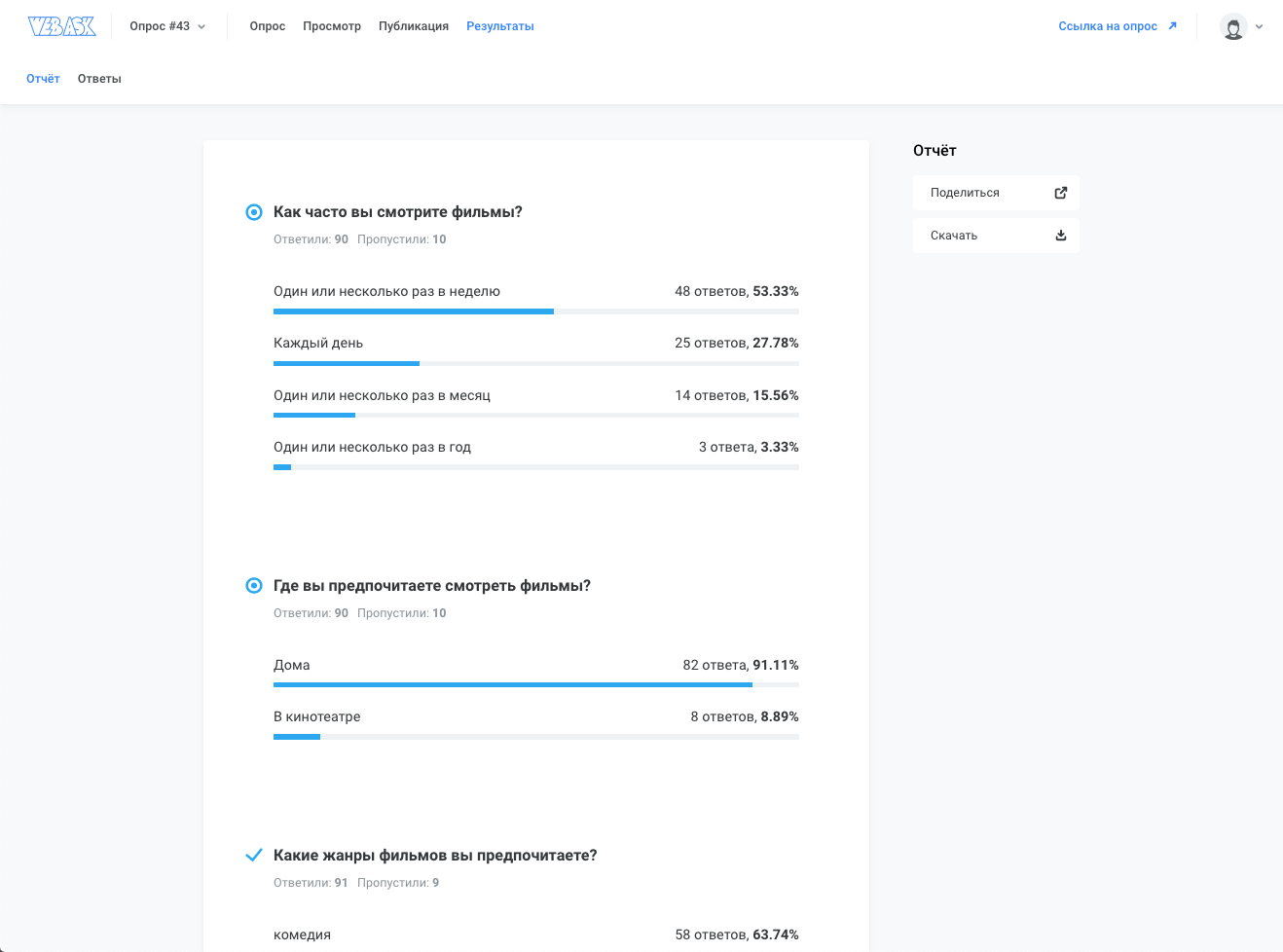1283x952 pixels.
Task: Click the external arrow icon beside Ссылка на опрос
Action: click(1172, 26)
